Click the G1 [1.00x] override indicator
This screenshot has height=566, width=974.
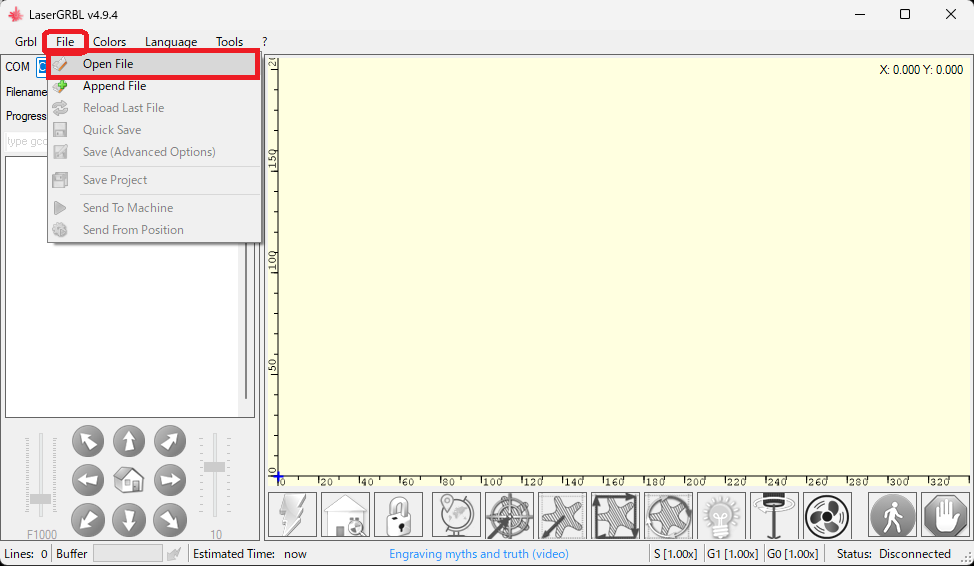pyautogui.click(x=732, y=554)
